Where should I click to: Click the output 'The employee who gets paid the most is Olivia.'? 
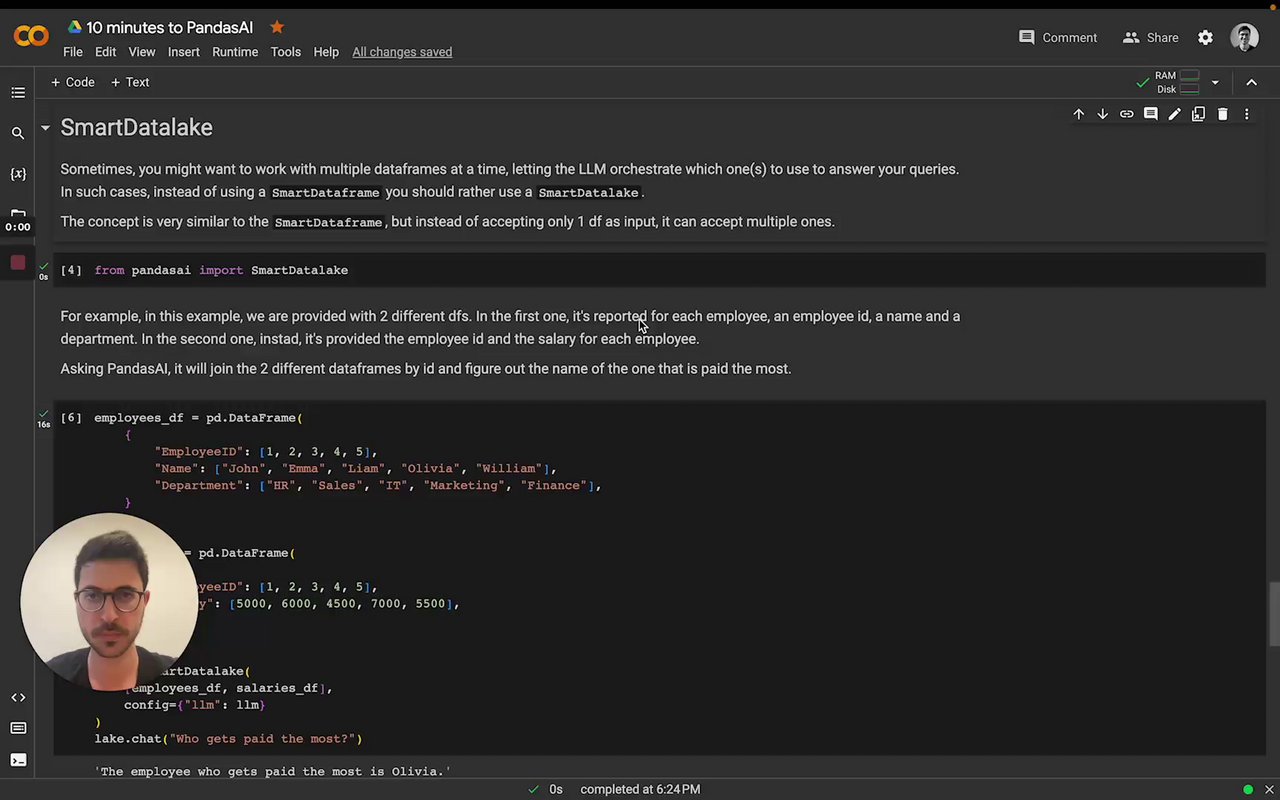coord(273,772)
